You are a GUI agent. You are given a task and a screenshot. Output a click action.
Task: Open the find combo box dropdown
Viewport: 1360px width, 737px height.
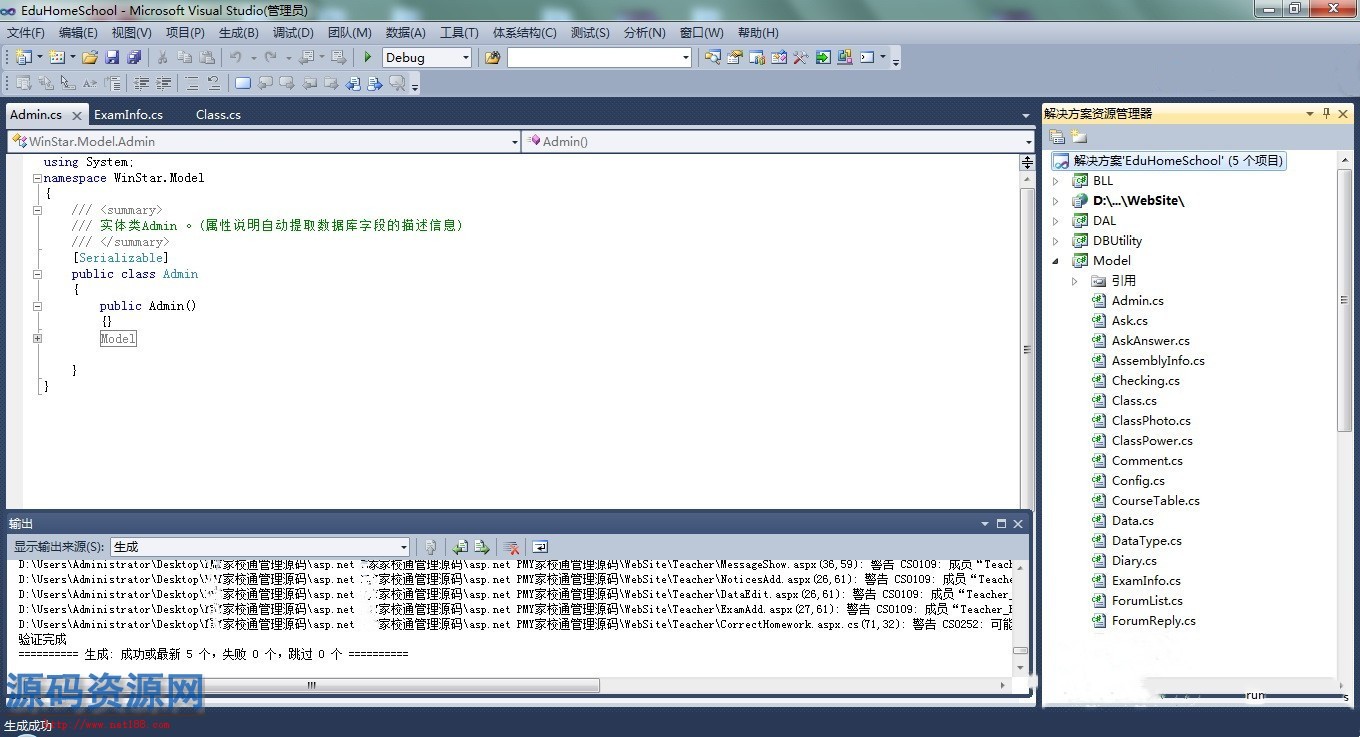click(x=685, y=58)
